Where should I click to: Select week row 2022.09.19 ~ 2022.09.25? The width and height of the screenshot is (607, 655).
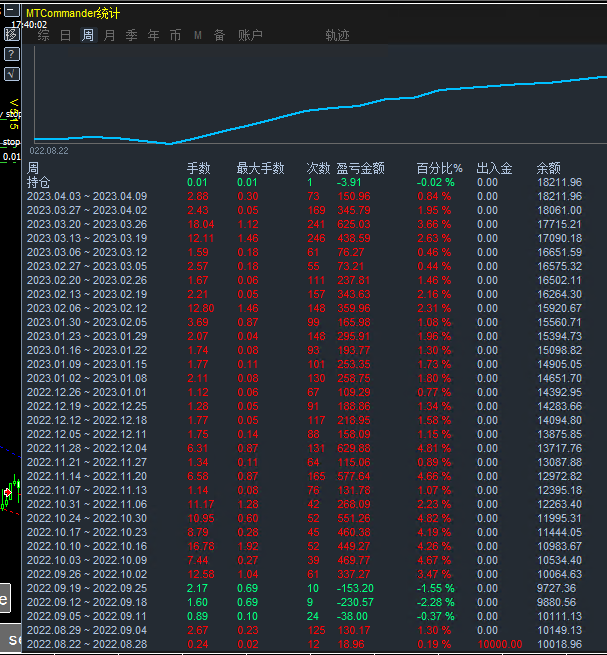pyautogui.click(x=304, y=588)
